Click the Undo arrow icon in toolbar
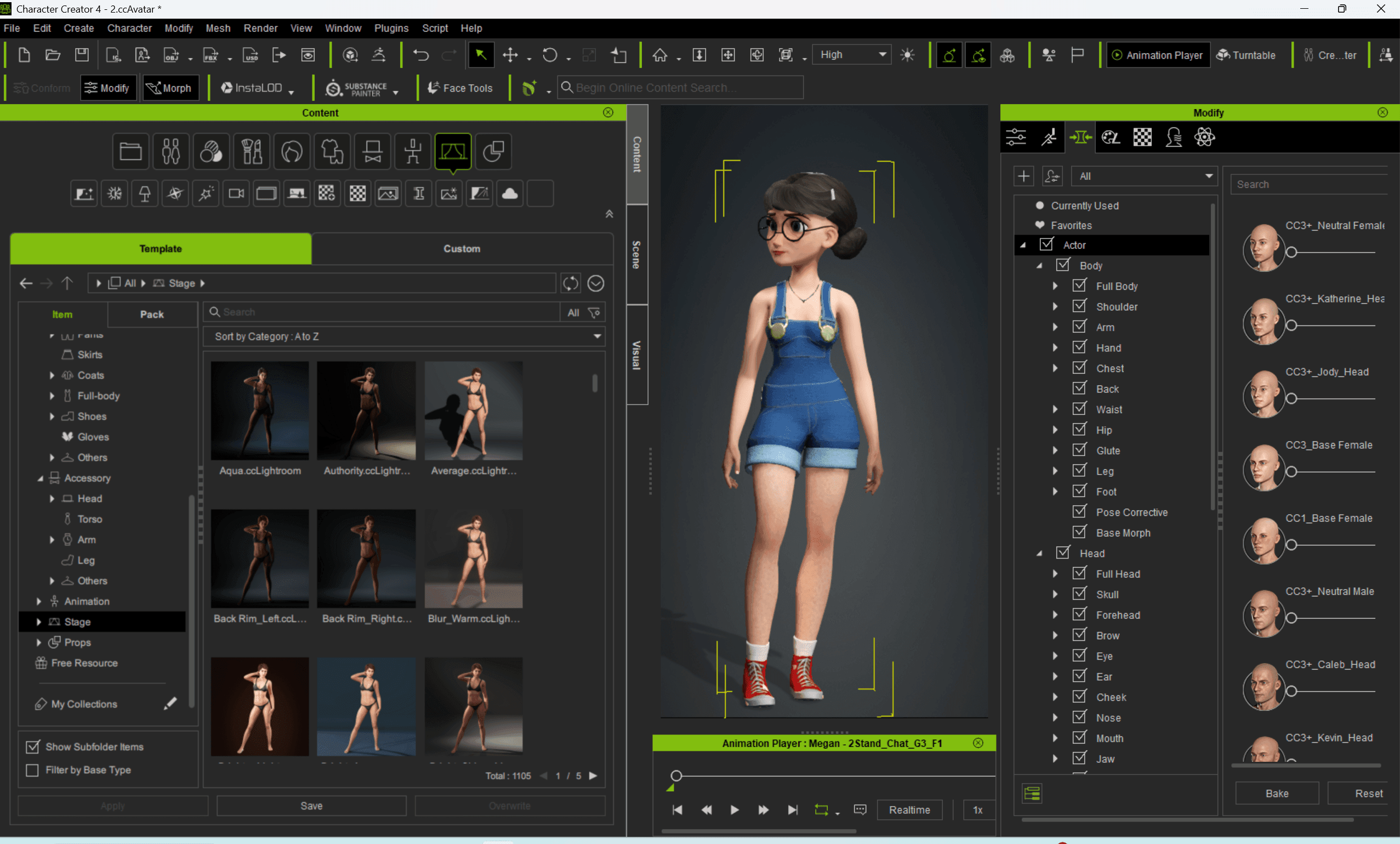This screenshot has width=1400, height=844. point(420,55)
